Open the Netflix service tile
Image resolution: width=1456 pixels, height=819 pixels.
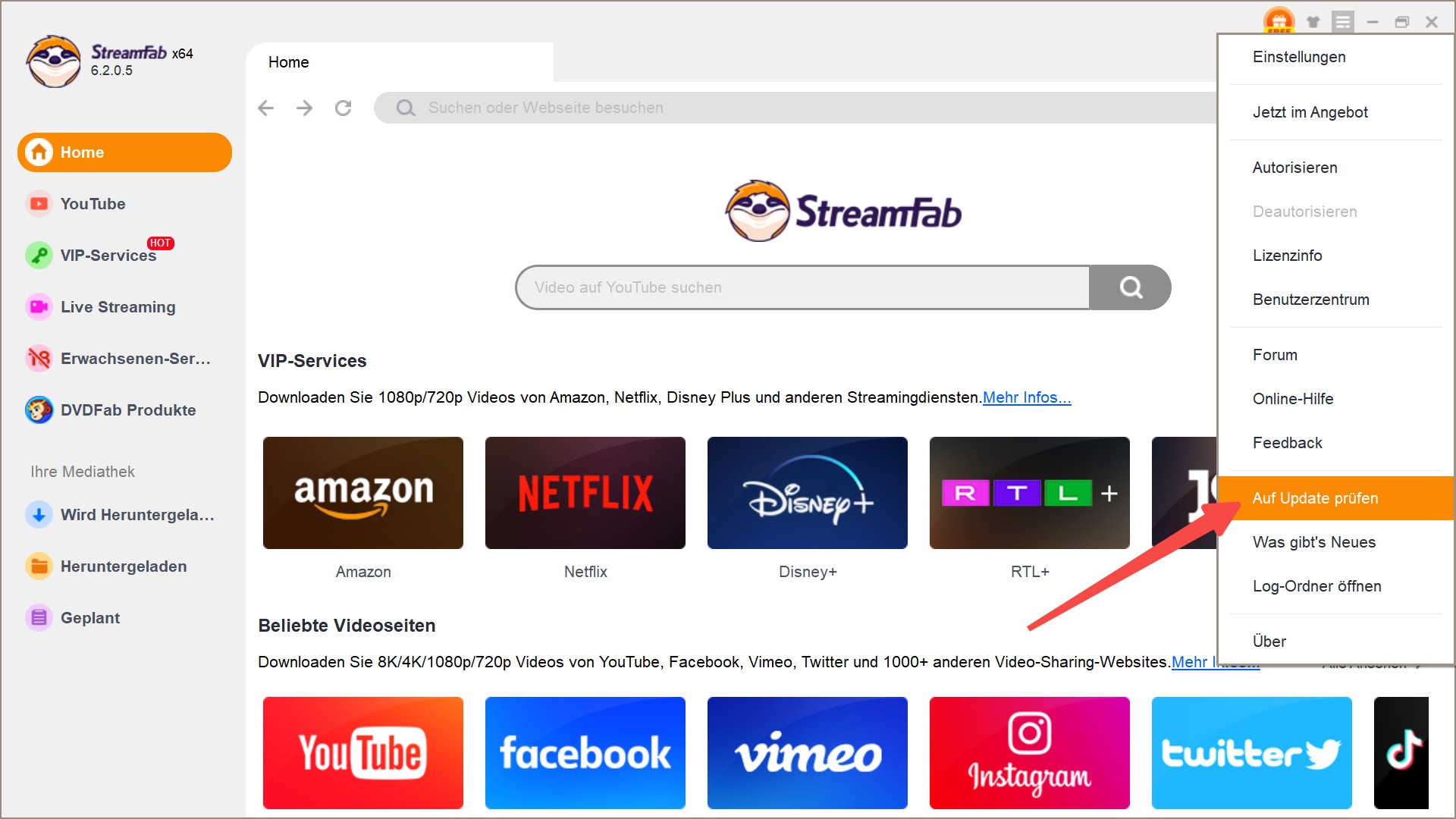click(585, 493)
